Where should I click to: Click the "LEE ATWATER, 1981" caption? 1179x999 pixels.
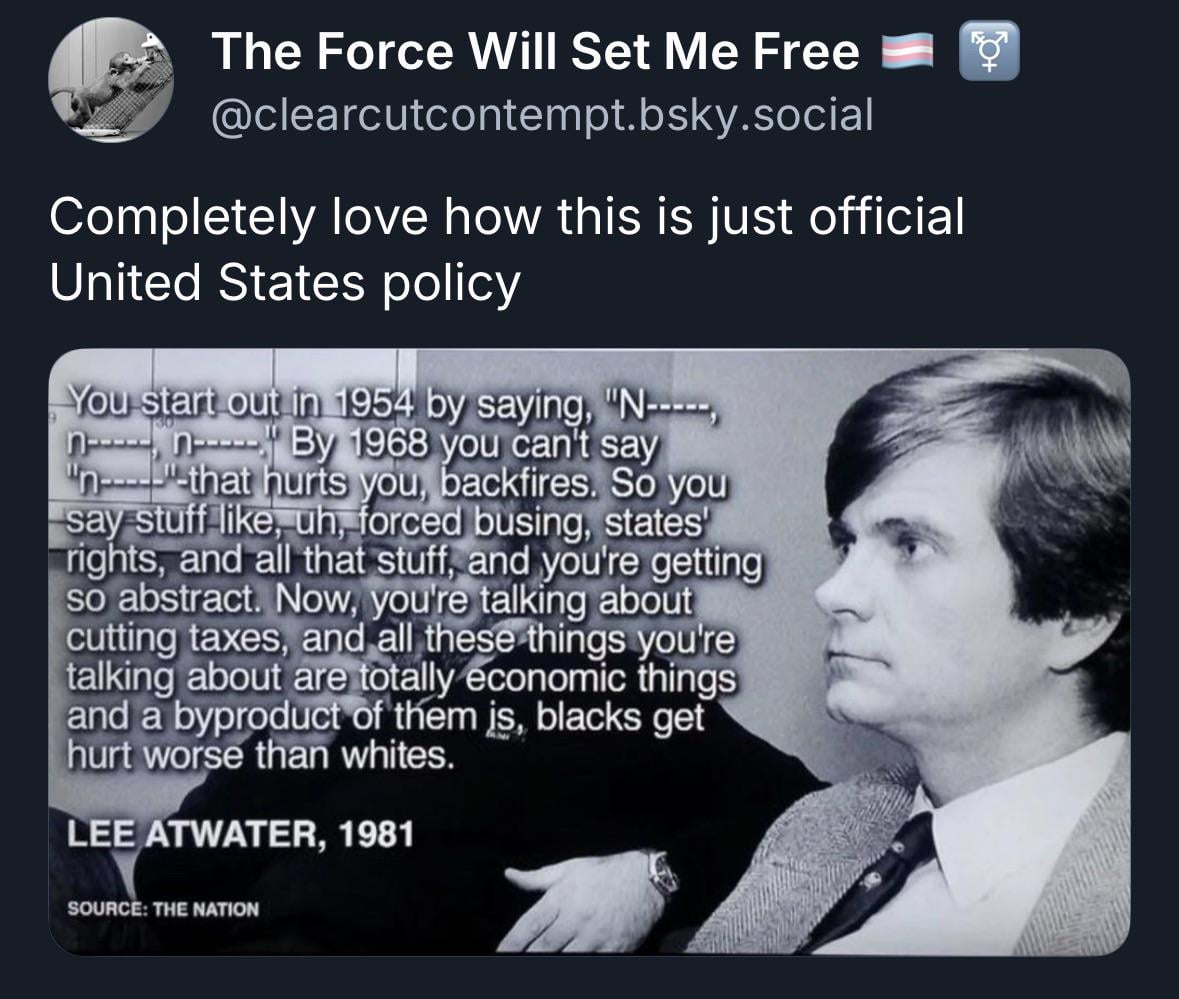click(239, 834)
